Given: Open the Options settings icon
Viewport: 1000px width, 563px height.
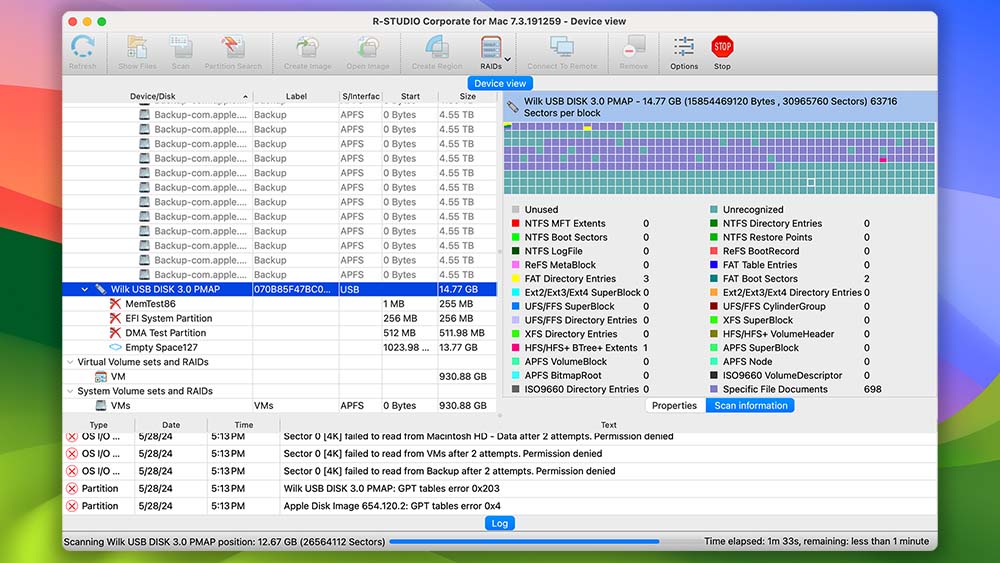Looking at the screenshot, I should pyautogui.click(x=684, y=47).
